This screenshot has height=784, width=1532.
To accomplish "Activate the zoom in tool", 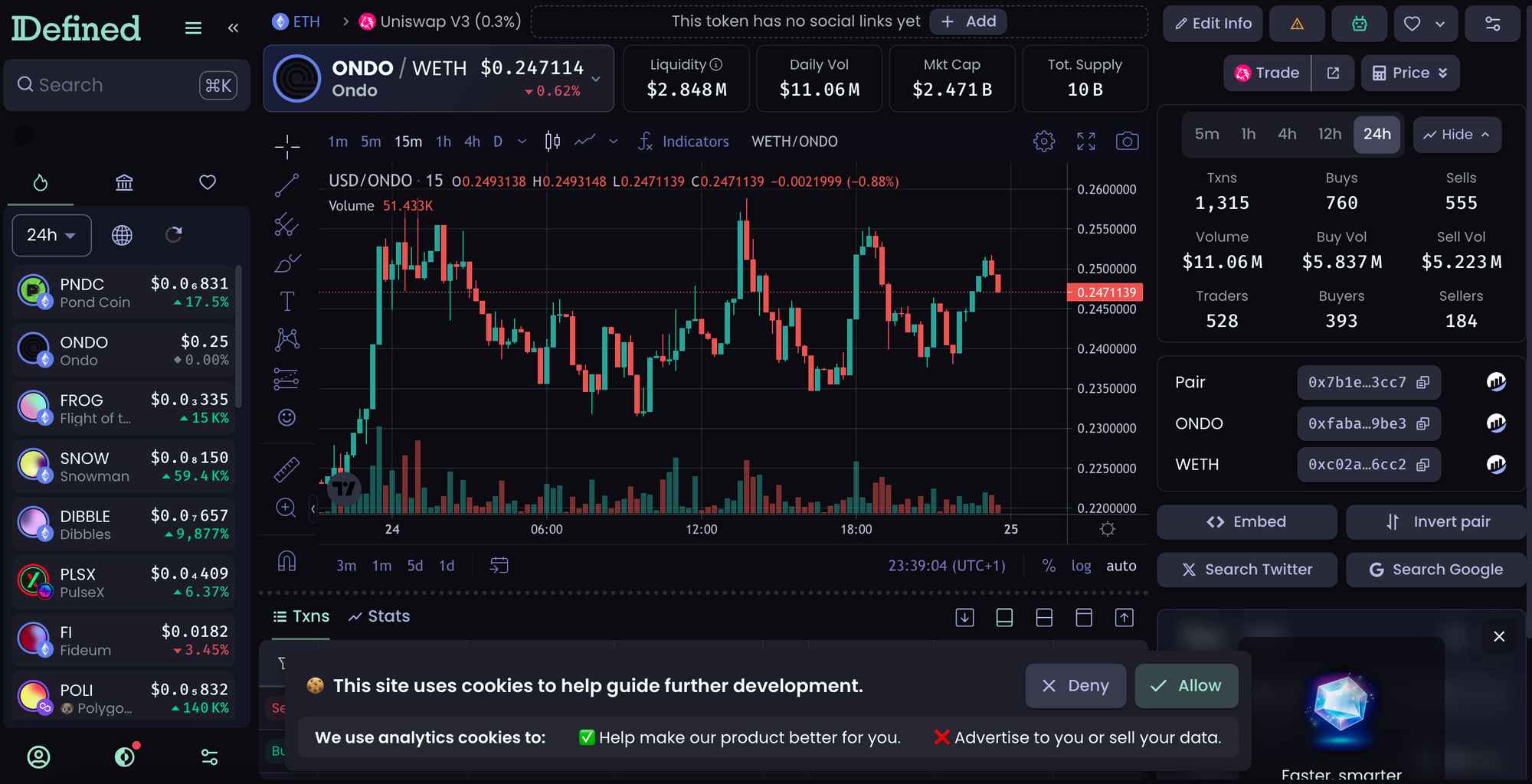I will coord(287,508).
